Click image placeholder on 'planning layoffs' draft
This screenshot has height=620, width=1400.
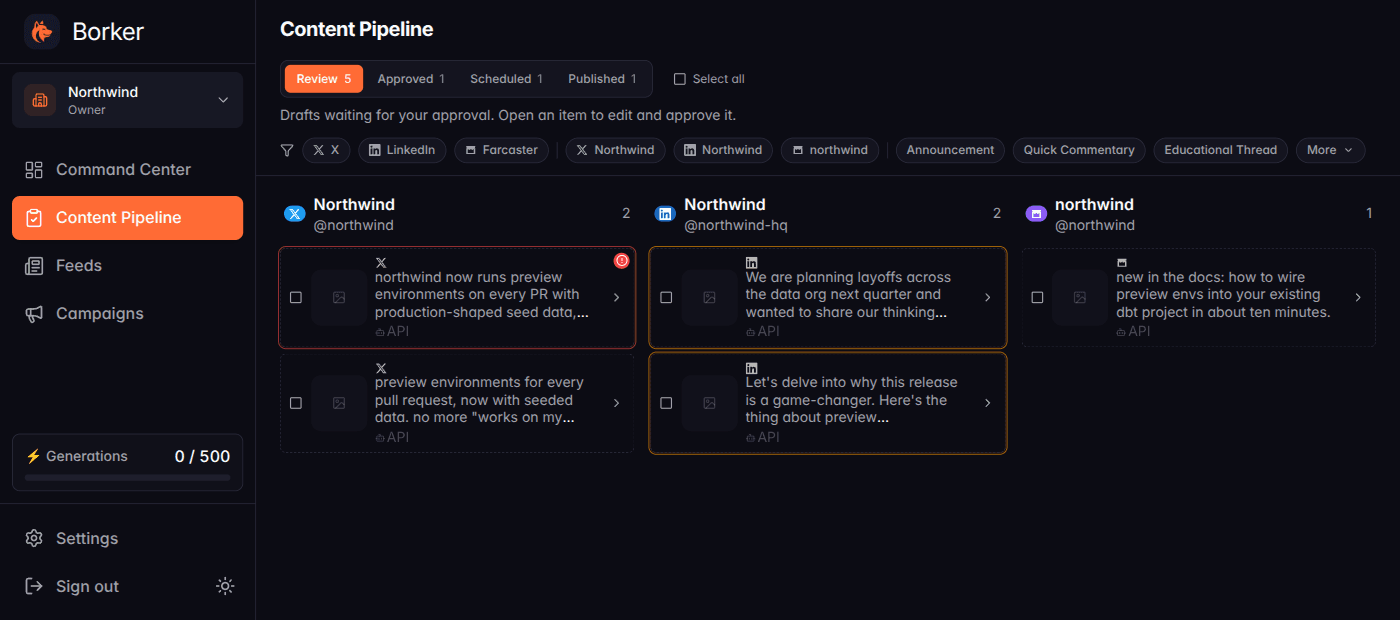tap(709, 298)
